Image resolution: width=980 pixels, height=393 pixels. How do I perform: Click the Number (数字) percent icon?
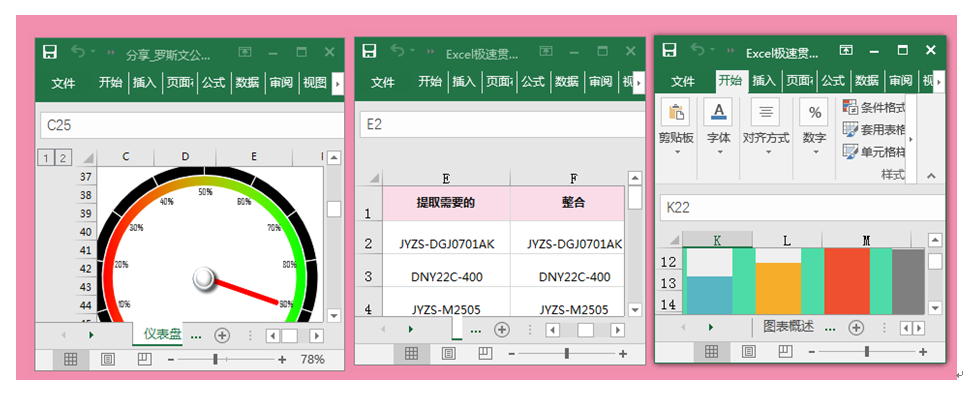(x=814, y=112)
